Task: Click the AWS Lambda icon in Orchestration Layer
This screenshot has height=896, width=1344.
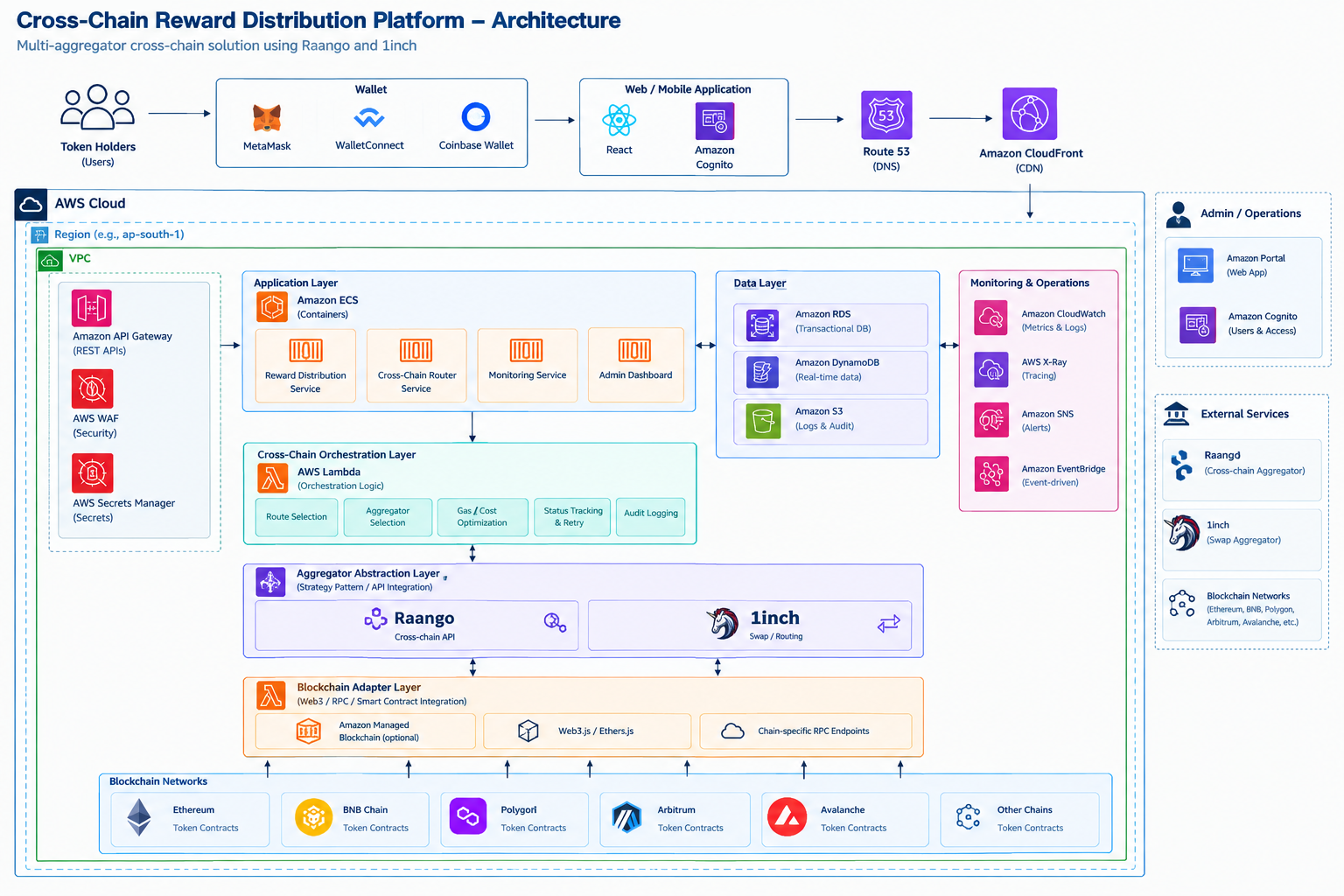Action: click(273, 479)
